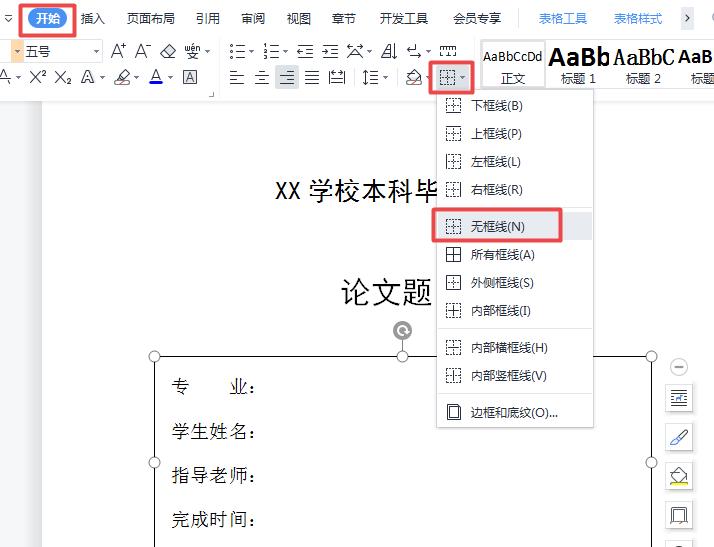Expand the line spacing dropdown
Viewport: 714px width, 547px height.
385,77
